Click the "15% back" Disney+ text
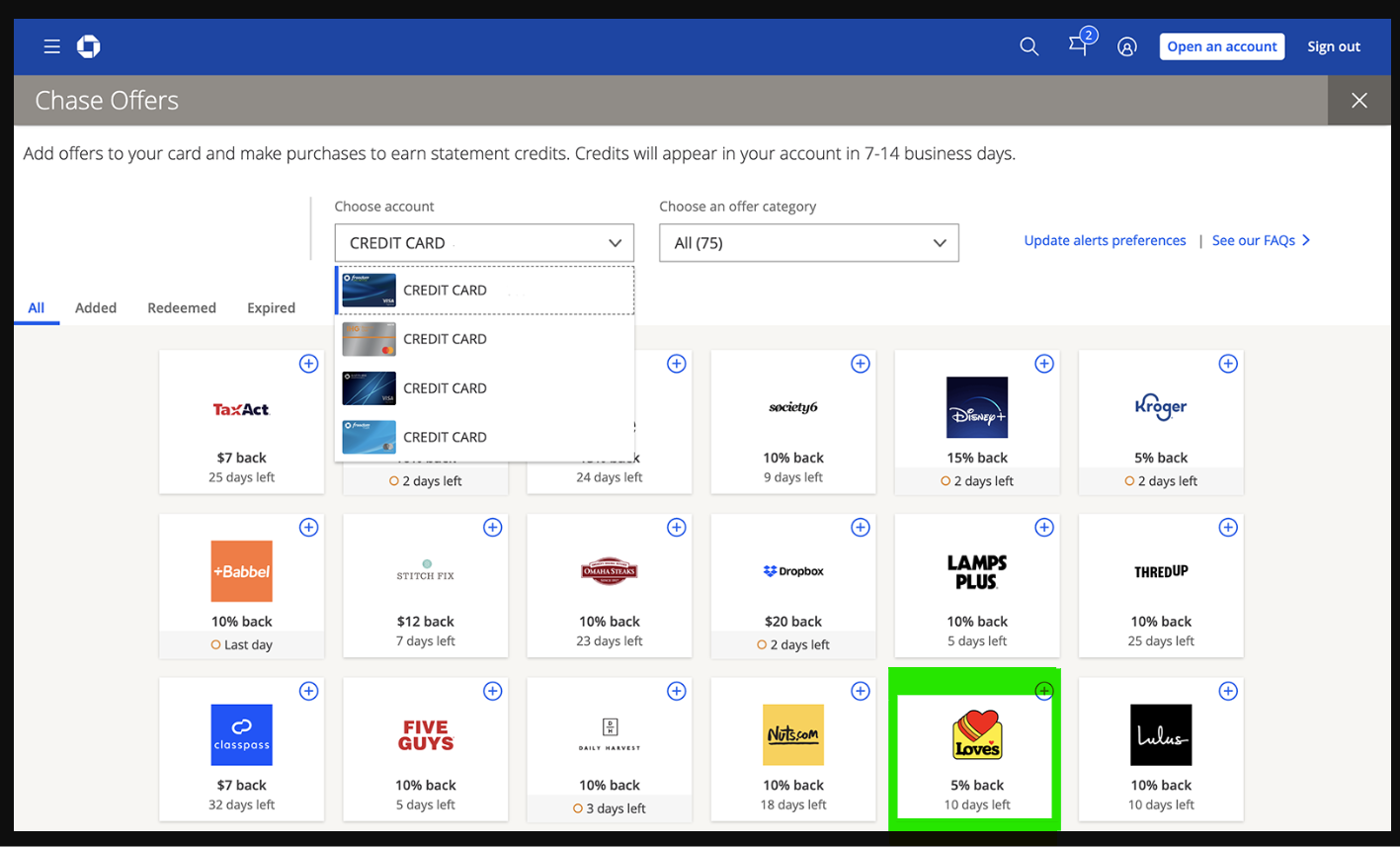The height and width of the screenshot is (847, 1400). click(977, 458)
